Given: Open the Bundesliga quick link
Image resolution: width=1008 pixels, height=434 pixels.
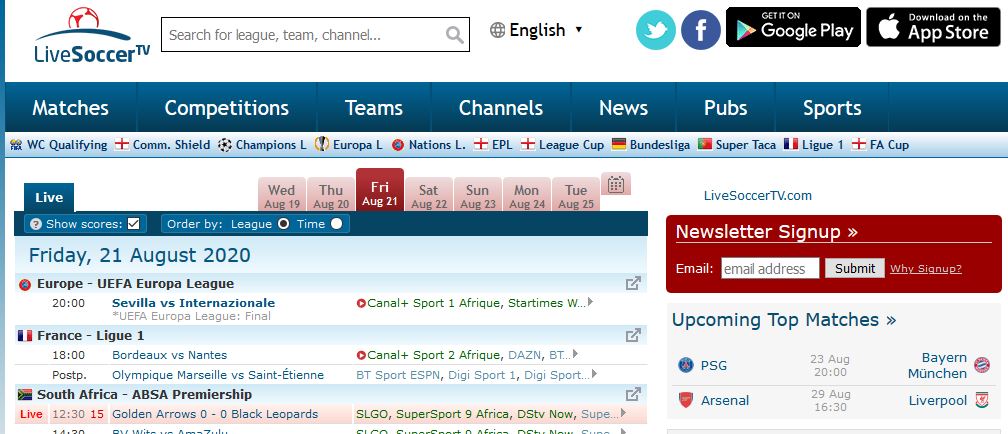Looking at the screenshot, I should pos(651,145).
